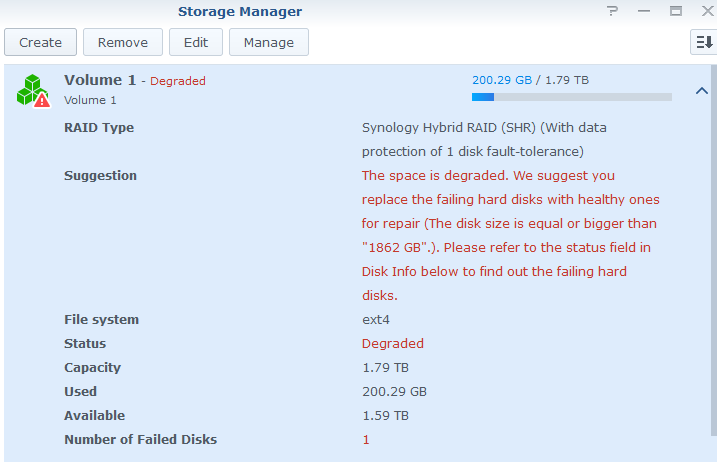
Task: Click the Volume 1 usage progress bar
Action: (571, 97)
